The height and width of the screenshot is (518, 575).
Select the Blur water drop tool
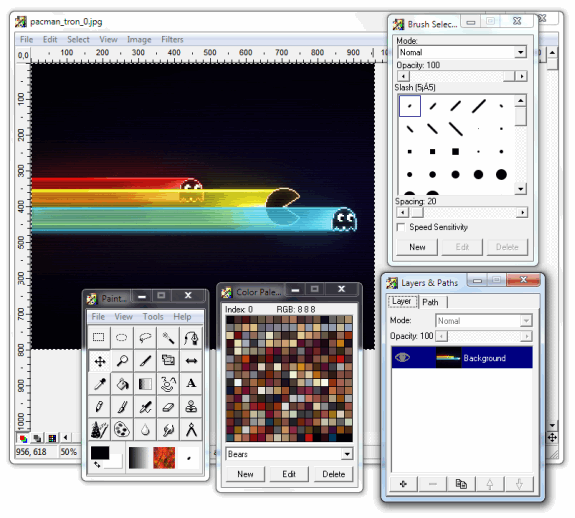(145, 430)
